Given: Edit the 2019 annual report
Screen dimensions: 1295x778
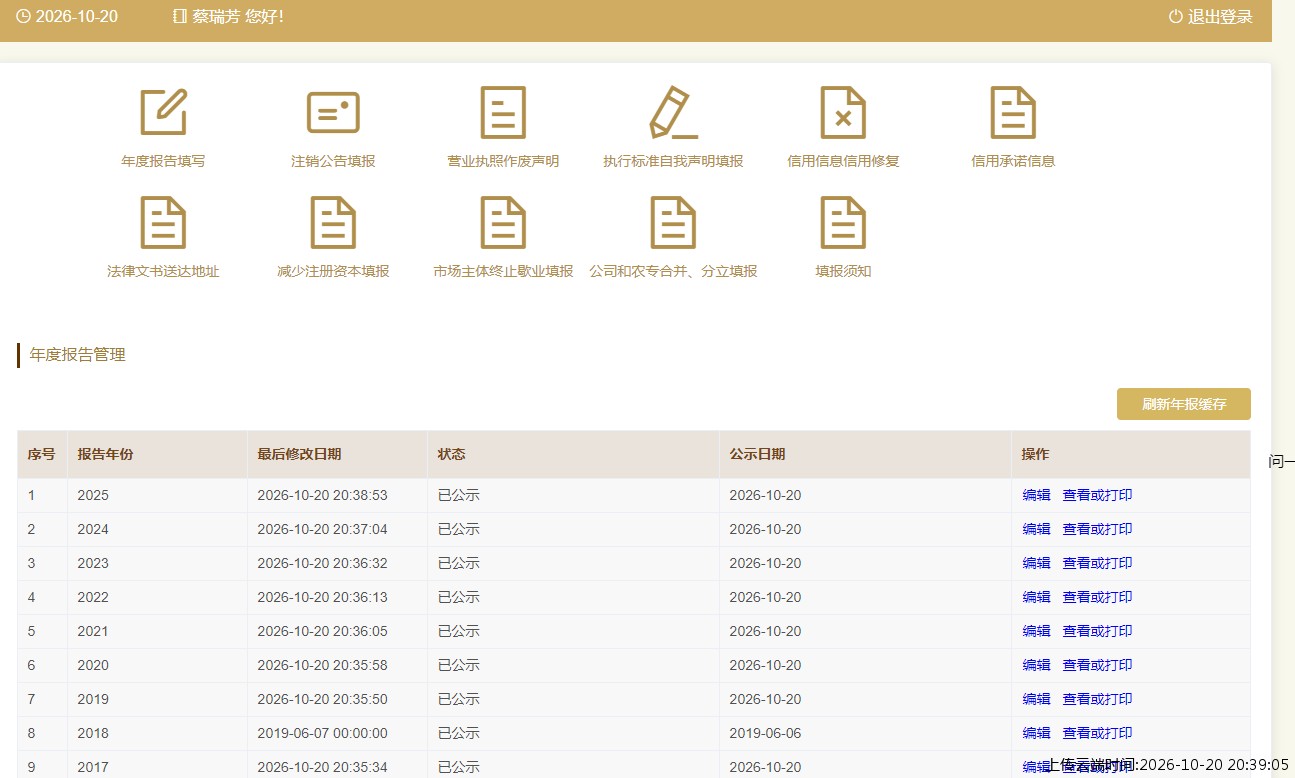Looking at the screenshot, I should pyautogui.click(x=1036, y=699).
